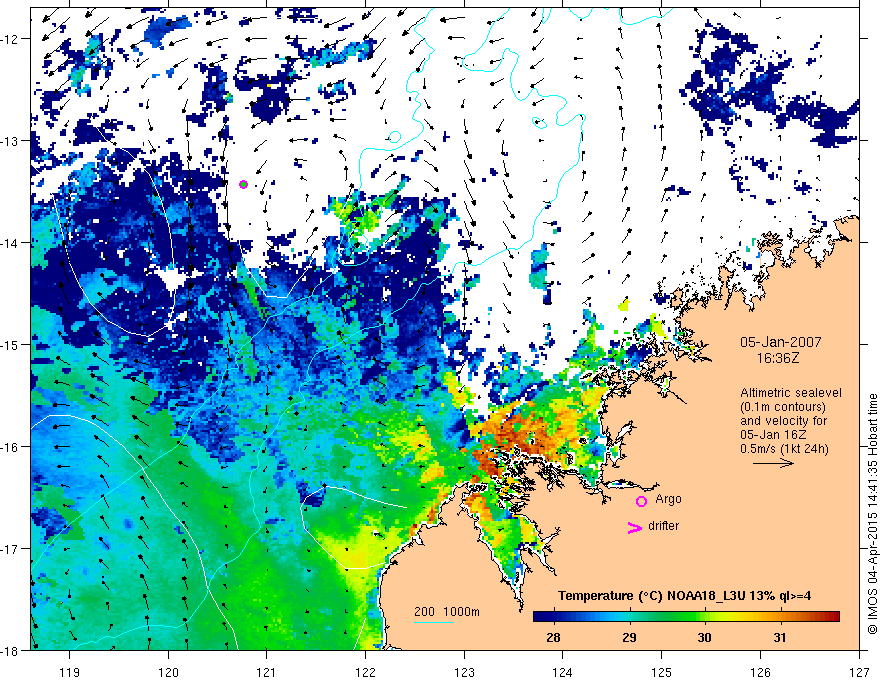The width and height of the screenshot is (880, 680).
Task: Click the longitude label 126
Action: point(760,672)
